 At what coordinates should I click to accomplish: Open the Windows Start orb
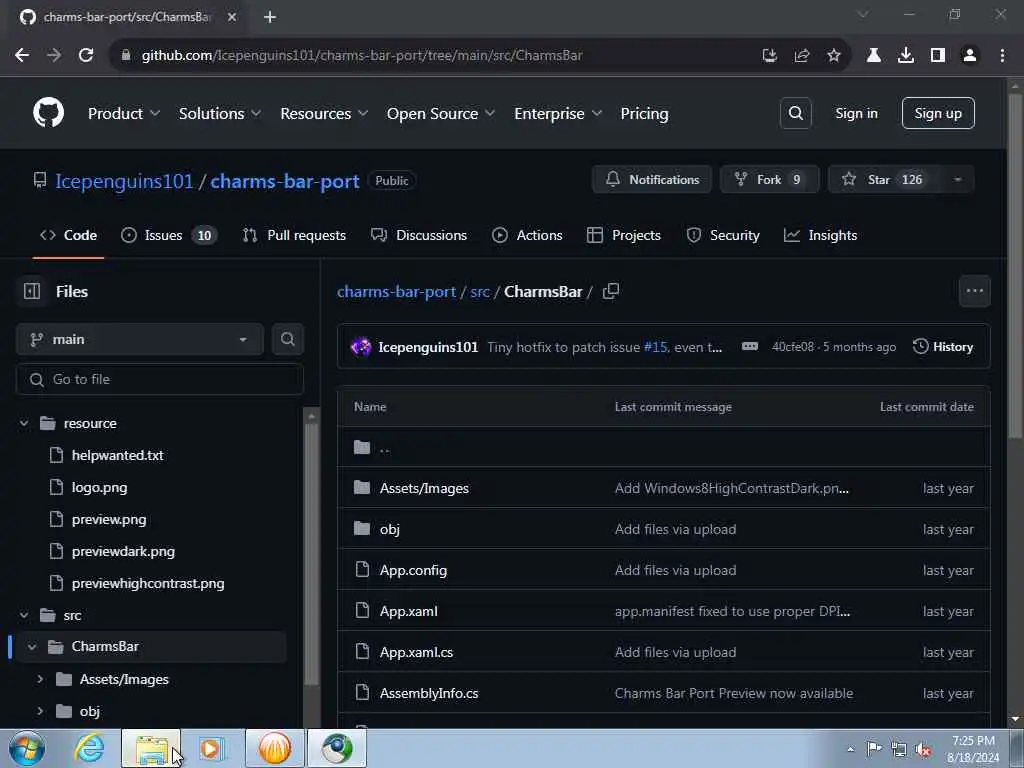27,748
